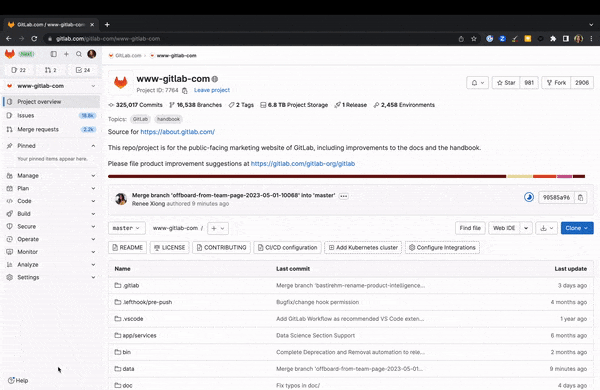
Task: Expand Operate in sidebar
Action: pyautogui.click(x=51, y=239)
